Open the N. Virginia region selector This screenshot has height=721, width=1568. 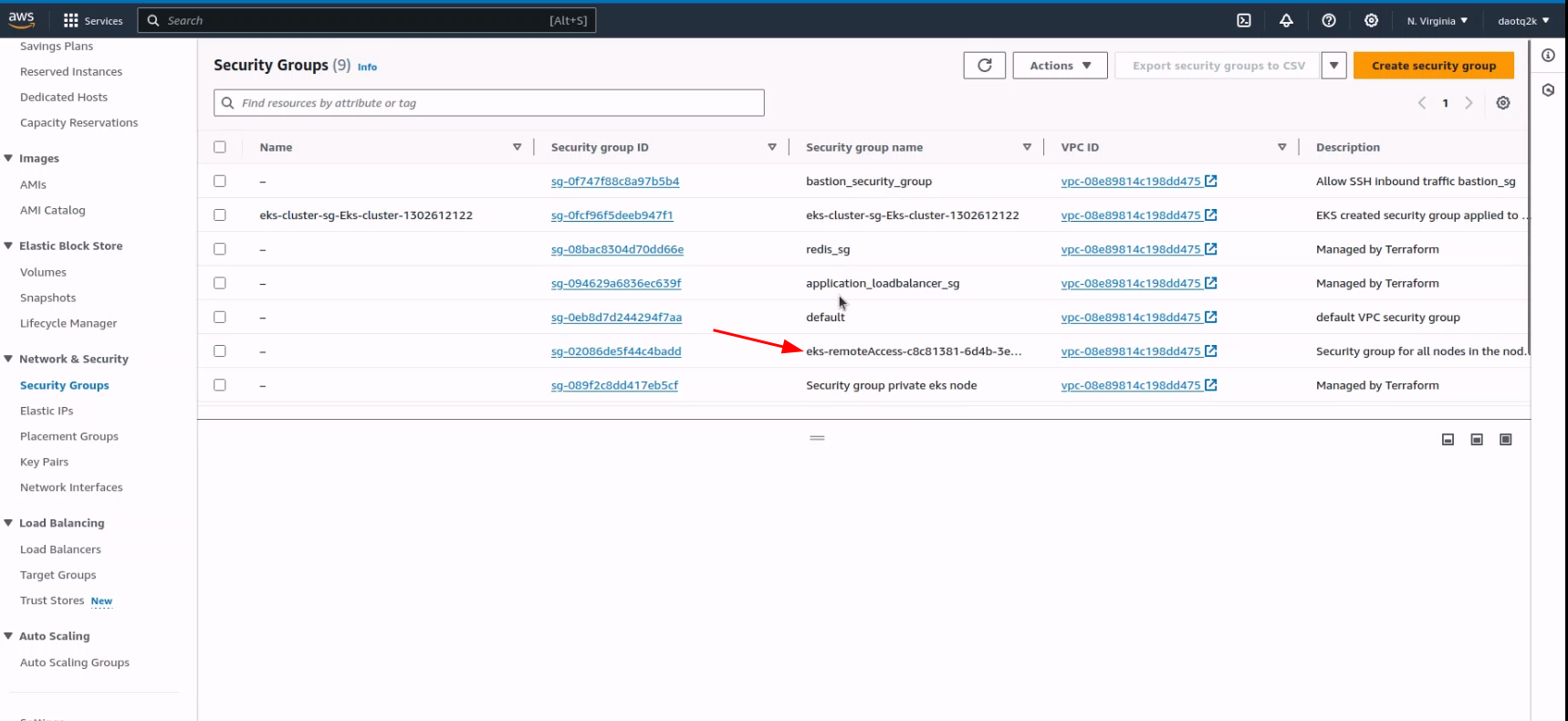(1437, 20)
